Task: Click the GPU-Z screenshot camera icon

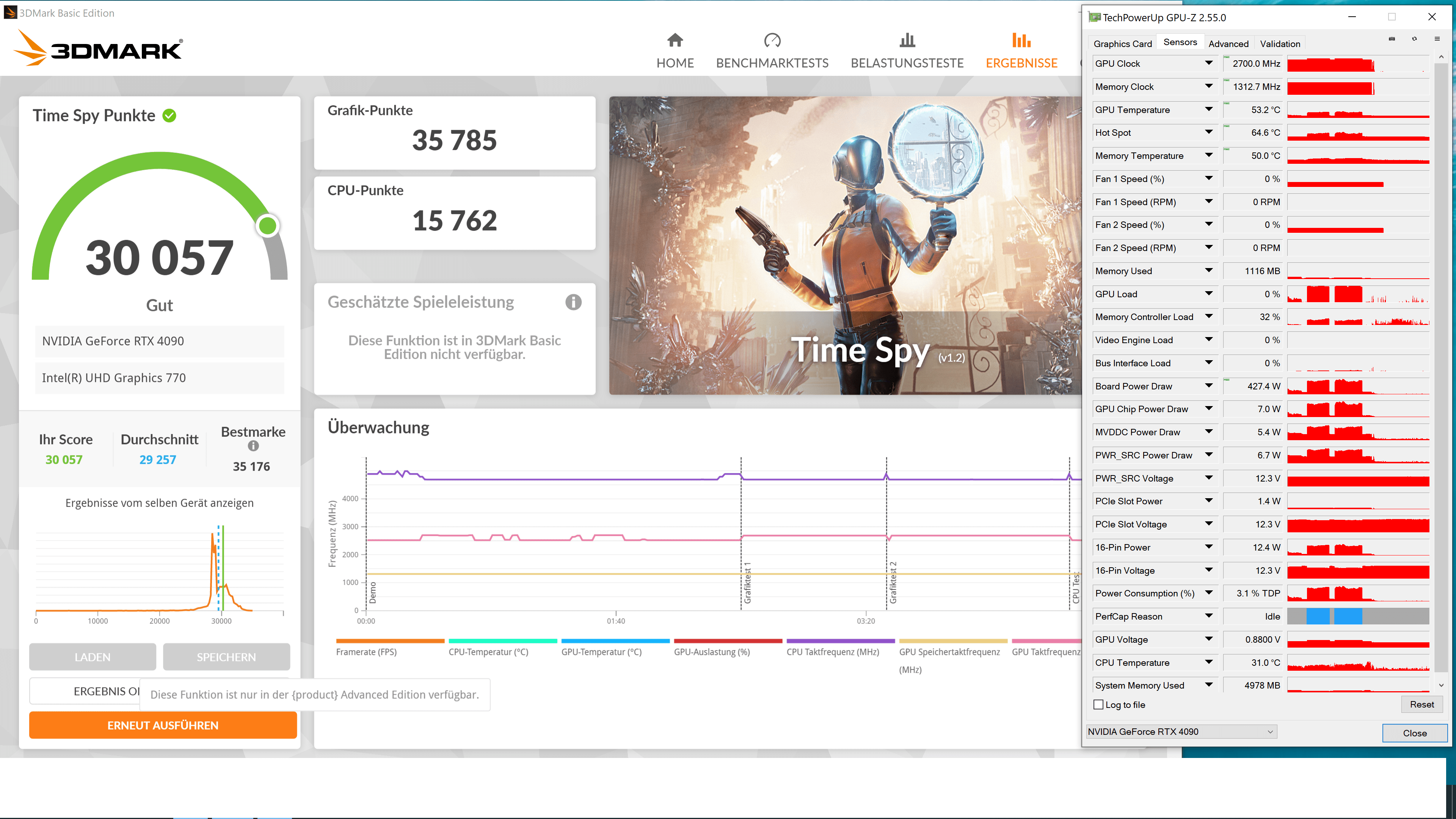Action: pos(1392,39)
